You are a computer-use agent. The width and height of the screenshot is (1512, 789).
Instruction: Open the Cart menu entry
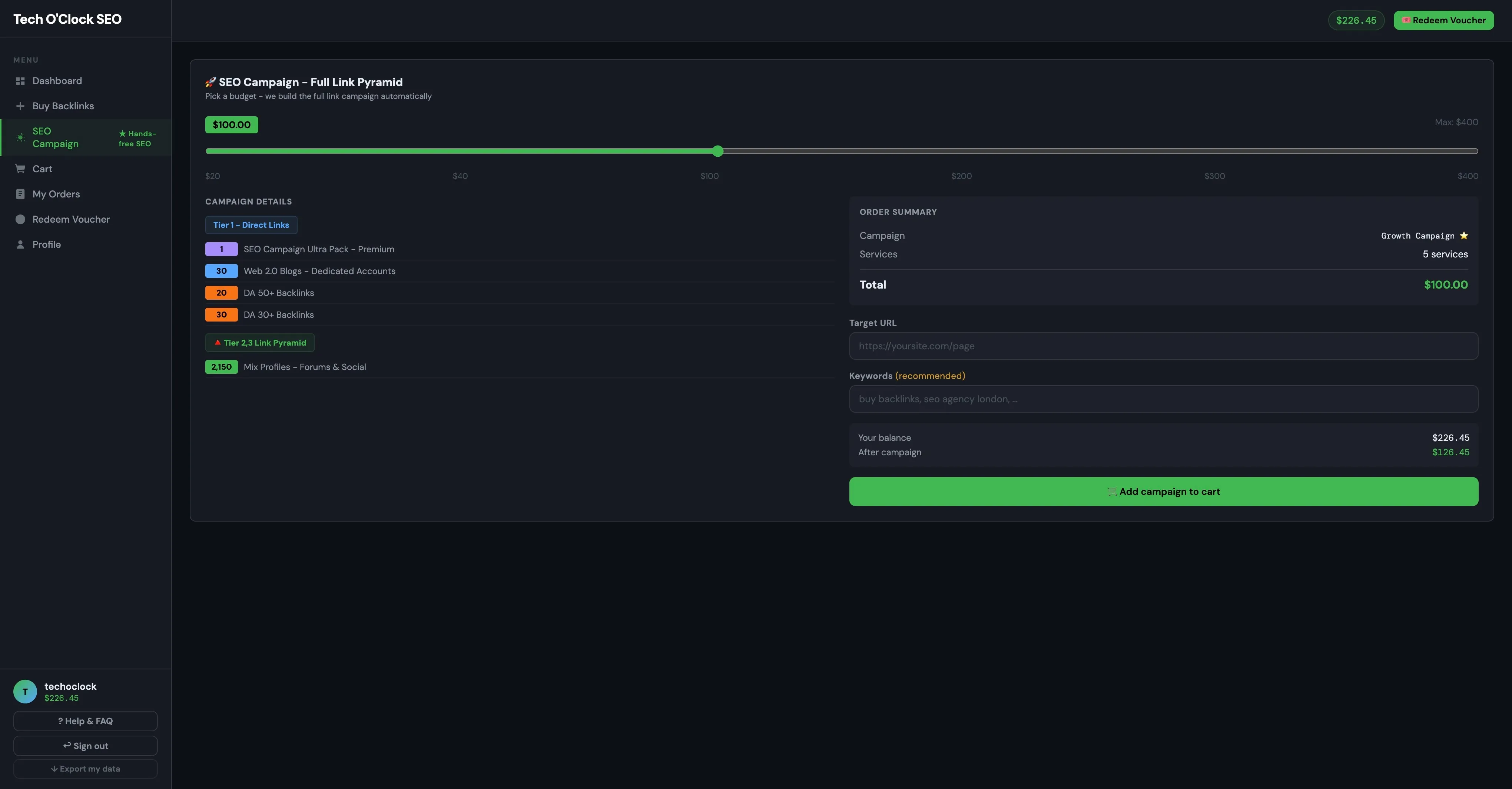click(86, 169)
